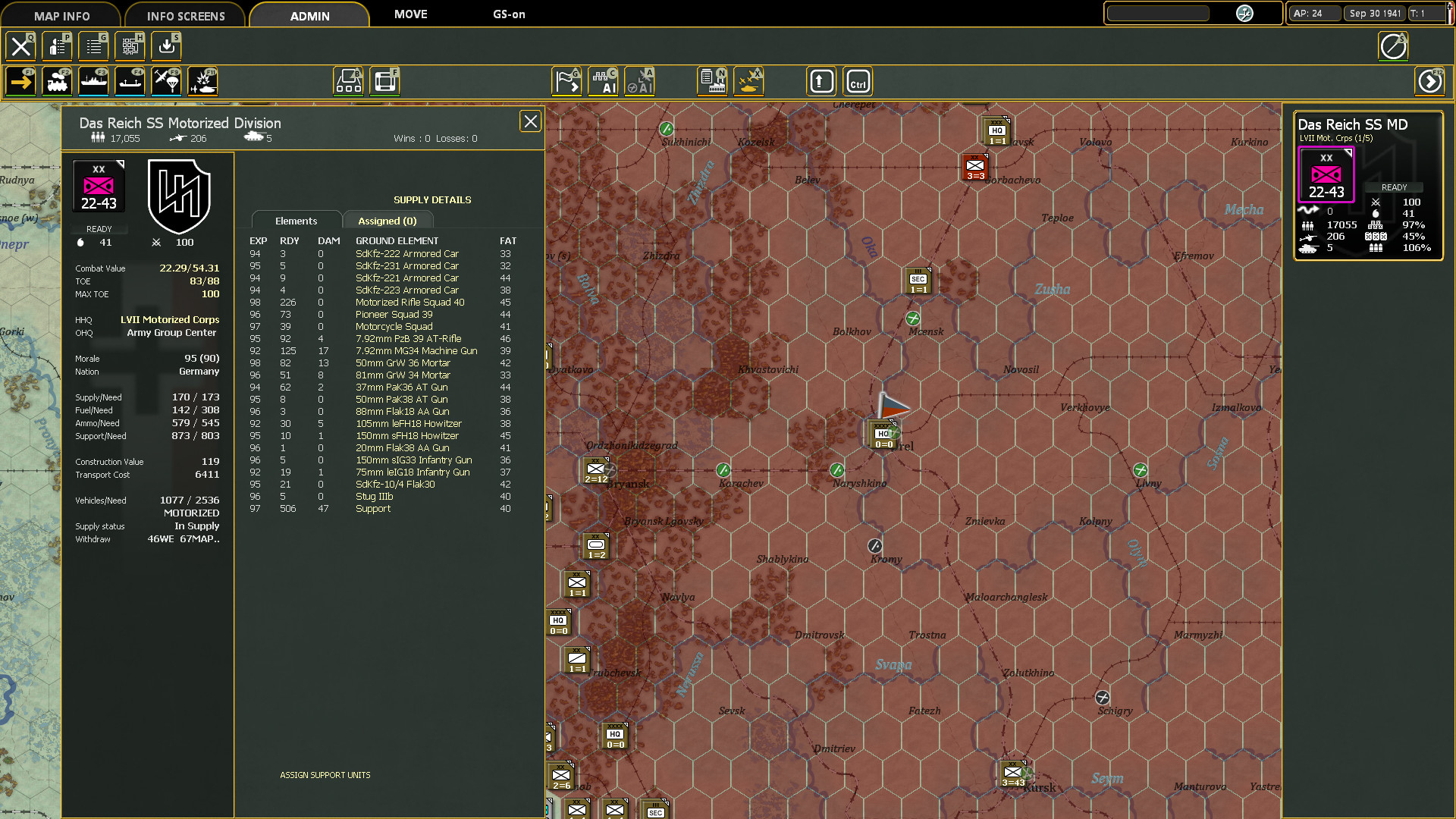
Task: Switch to the MAP INFO tab
Action: 61,15
